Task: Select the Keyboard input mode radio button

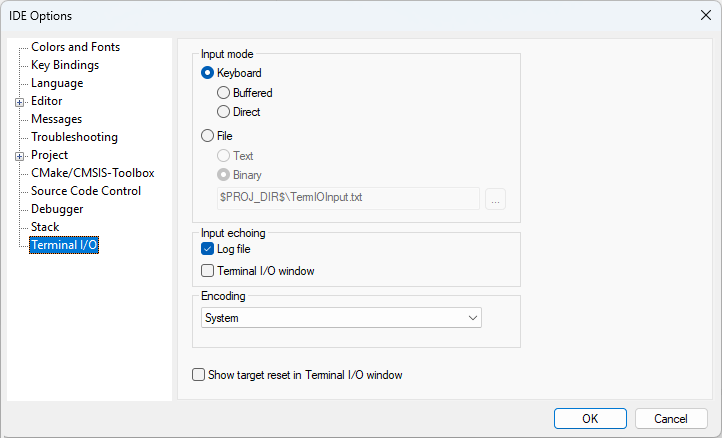Action: (208, 73)
